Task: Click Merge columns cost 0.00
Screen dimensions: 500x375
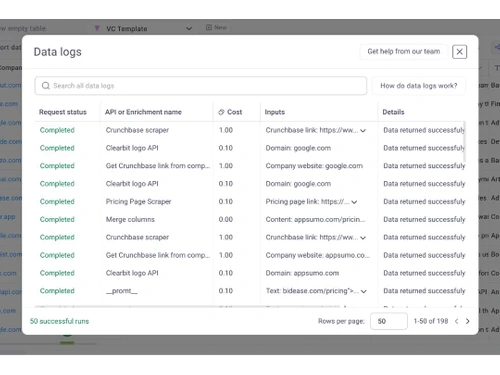Action: tap(226, 219)
